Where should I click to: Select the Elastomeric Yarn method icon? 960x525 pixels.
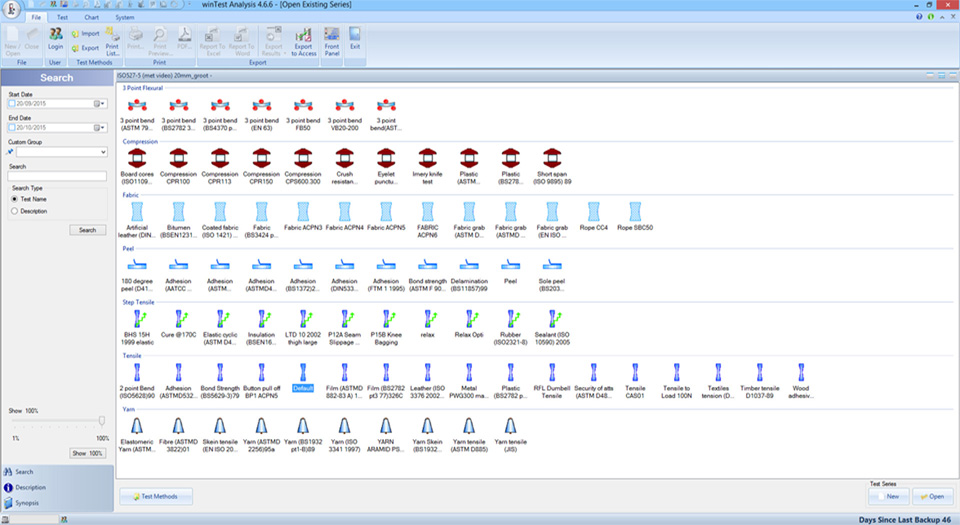tap(137, 426)
